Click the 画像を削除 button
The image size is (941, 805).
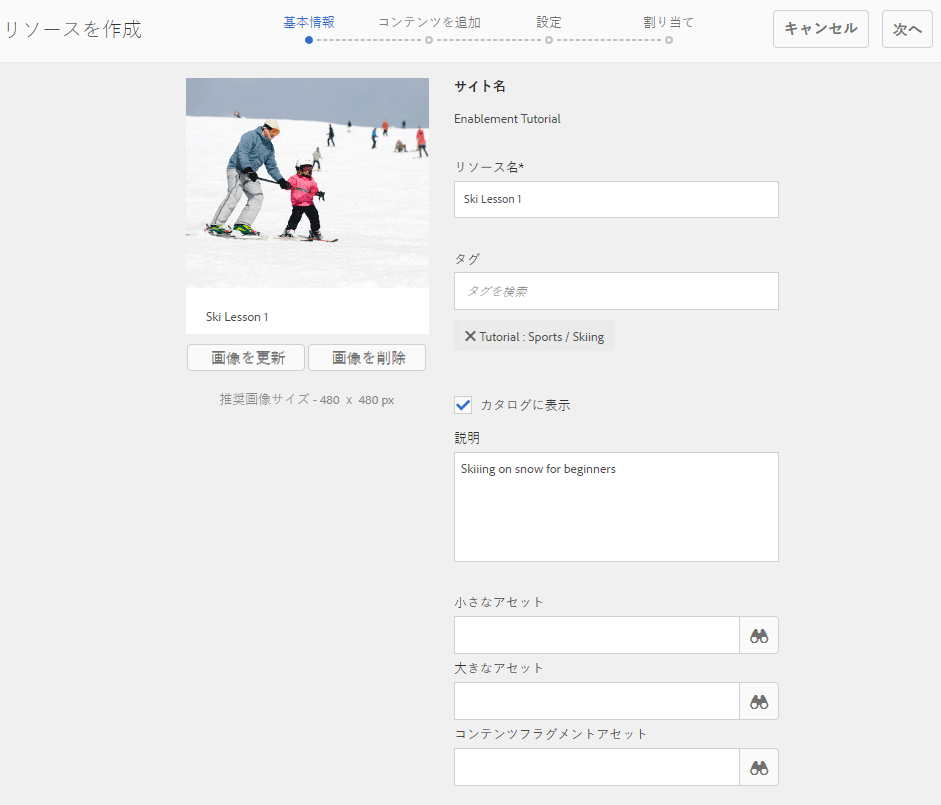367,358
